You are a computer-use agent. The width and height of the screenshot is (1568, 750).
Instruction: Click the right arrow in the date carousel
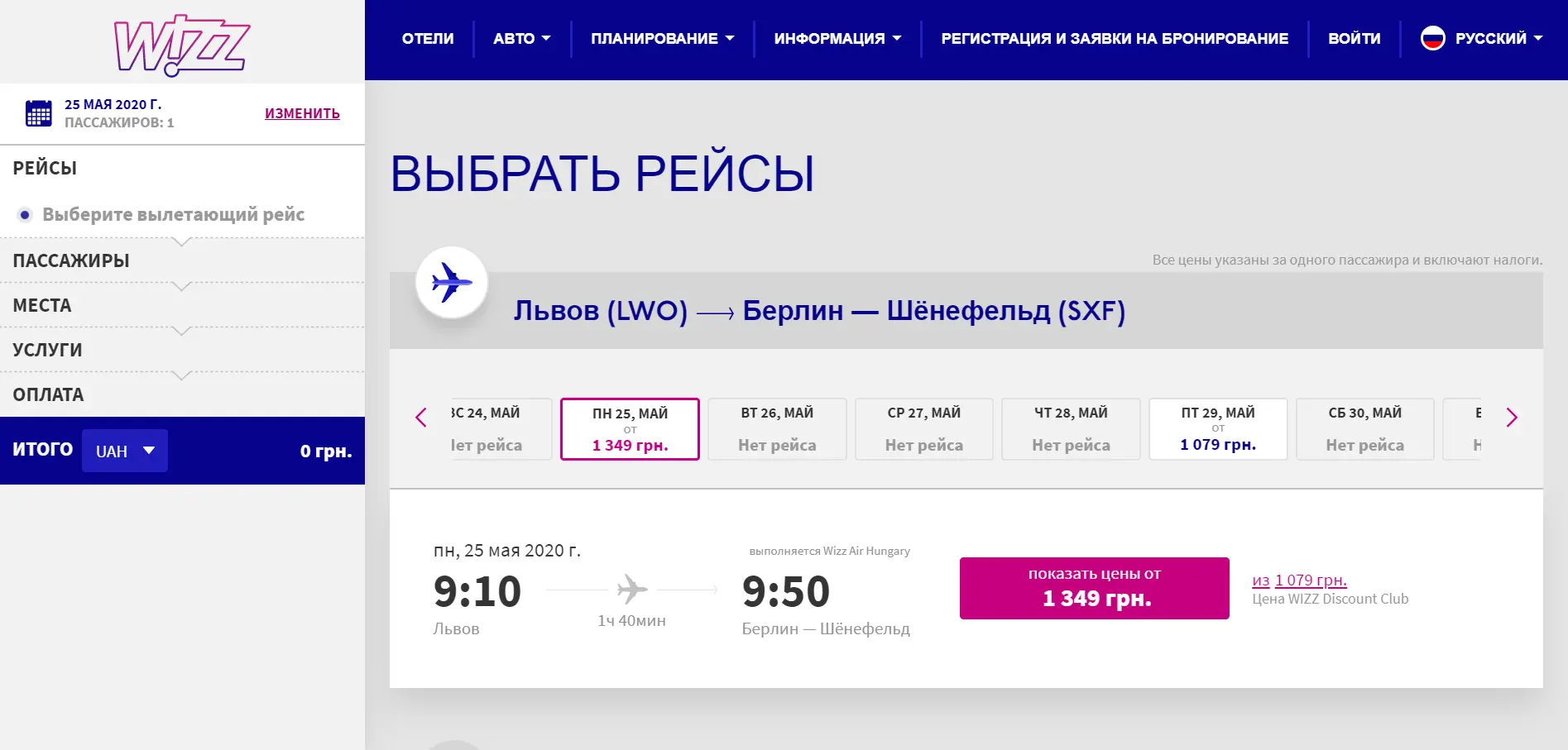(x=1513, y=418)
